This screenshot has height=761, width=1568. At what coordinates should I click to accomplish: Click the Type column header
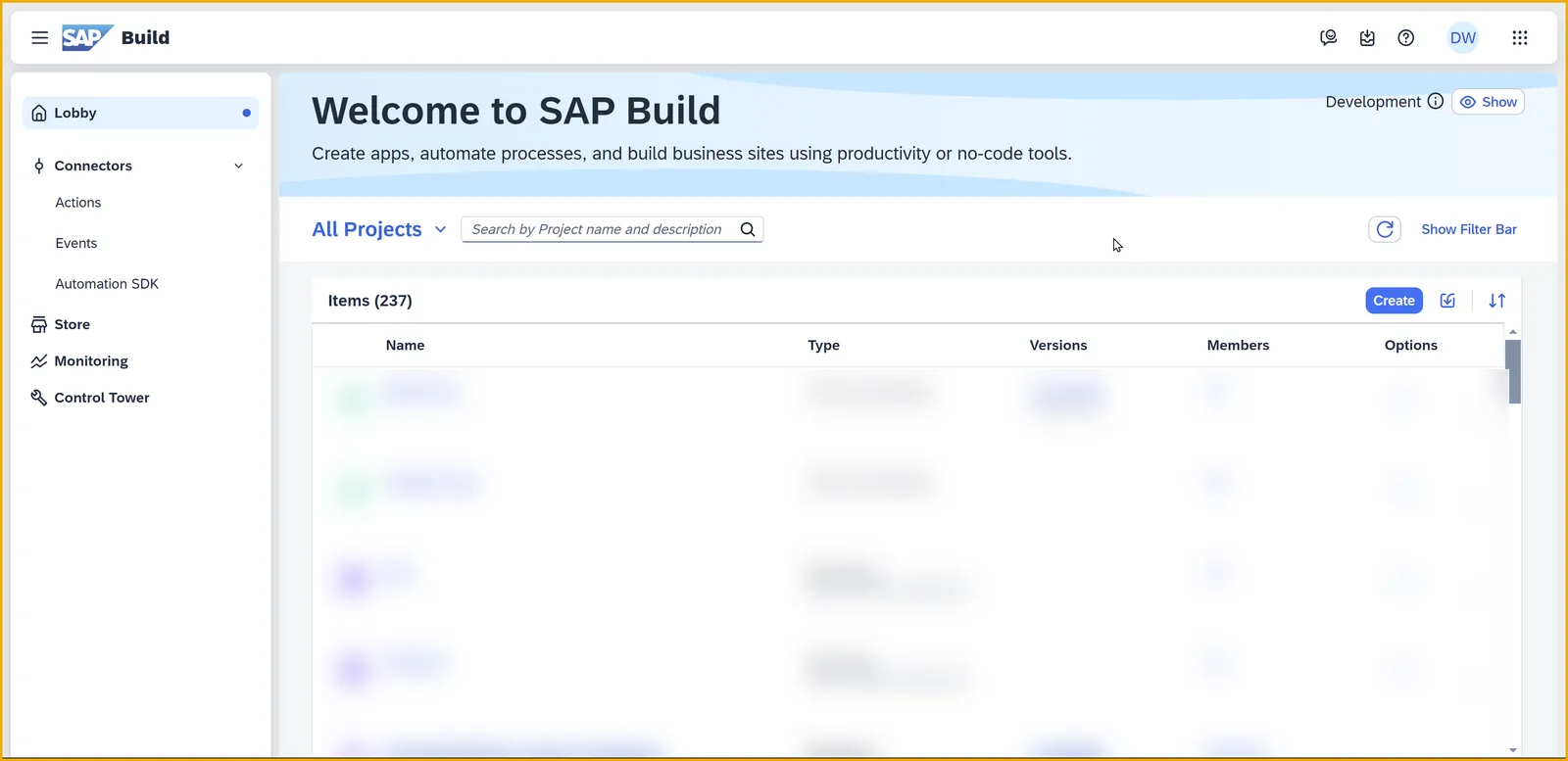click(823, 346)
